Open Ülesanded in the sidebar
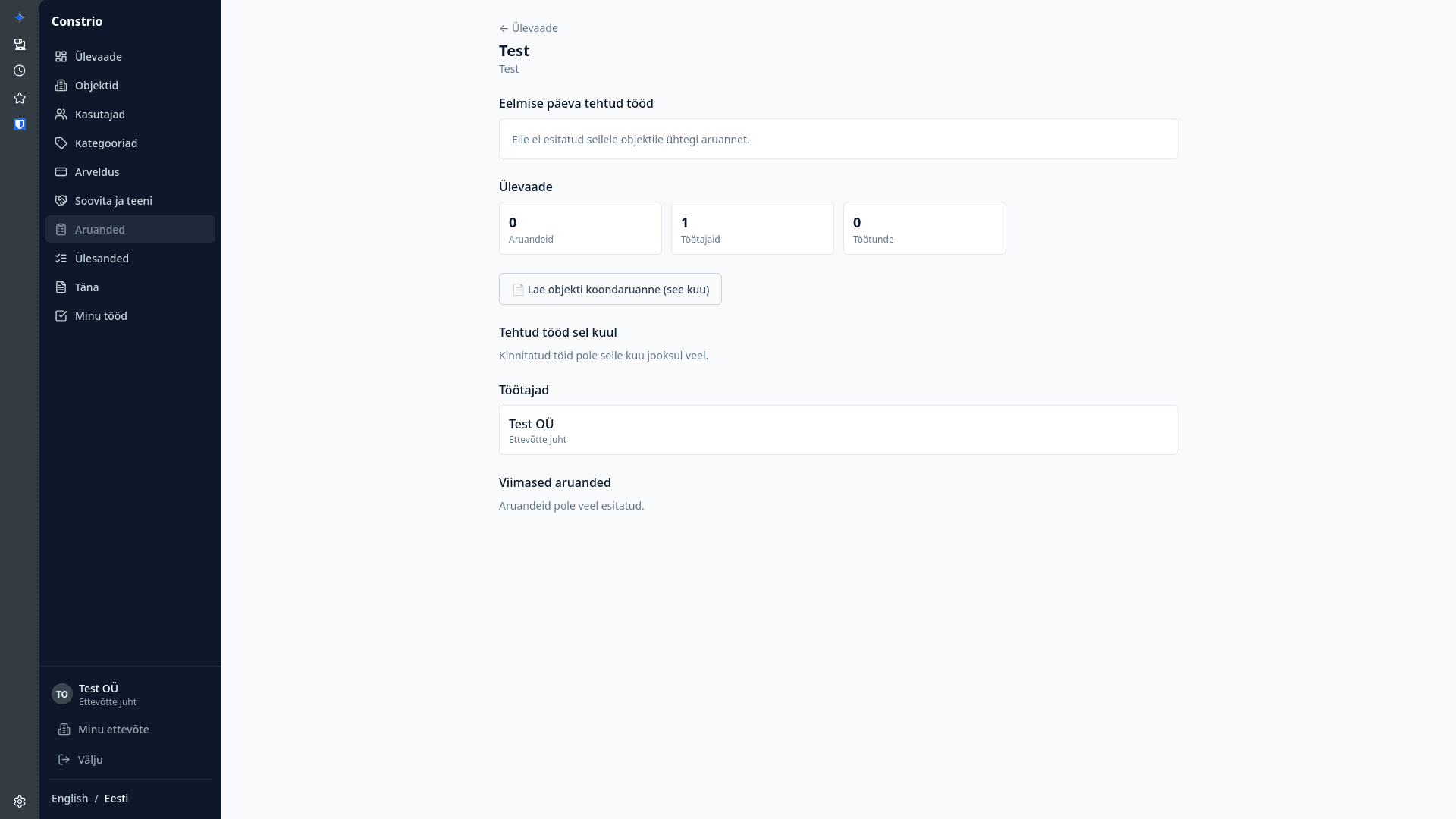This screenshot has height=819, width=1456. point(130,259)
